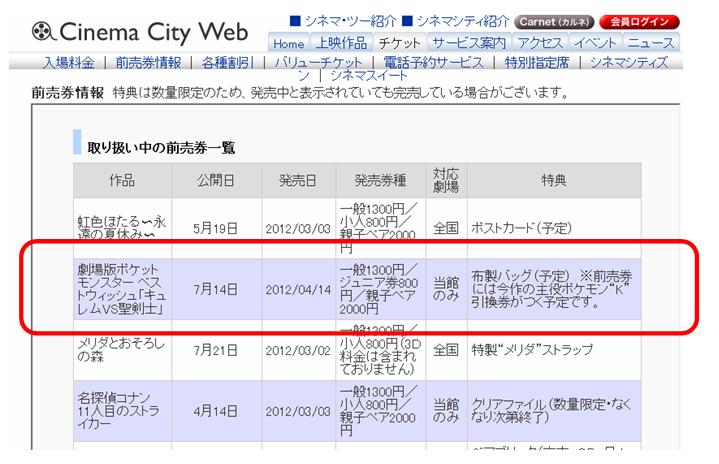The height and width of the screenshot is (464, 719).
Task: Click 当館のみ in the コナン row
Action: click(446, 410)
